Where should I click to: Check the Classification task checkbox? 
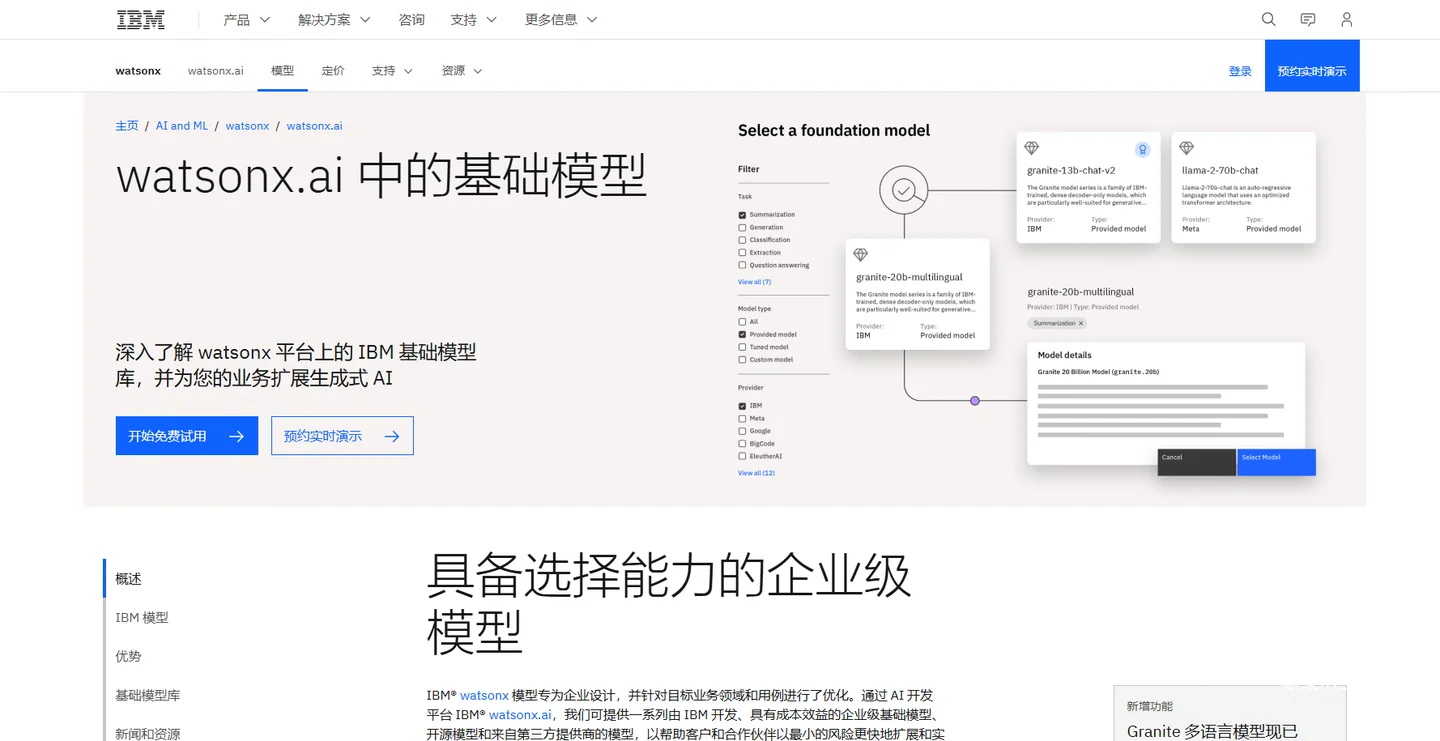742,240
